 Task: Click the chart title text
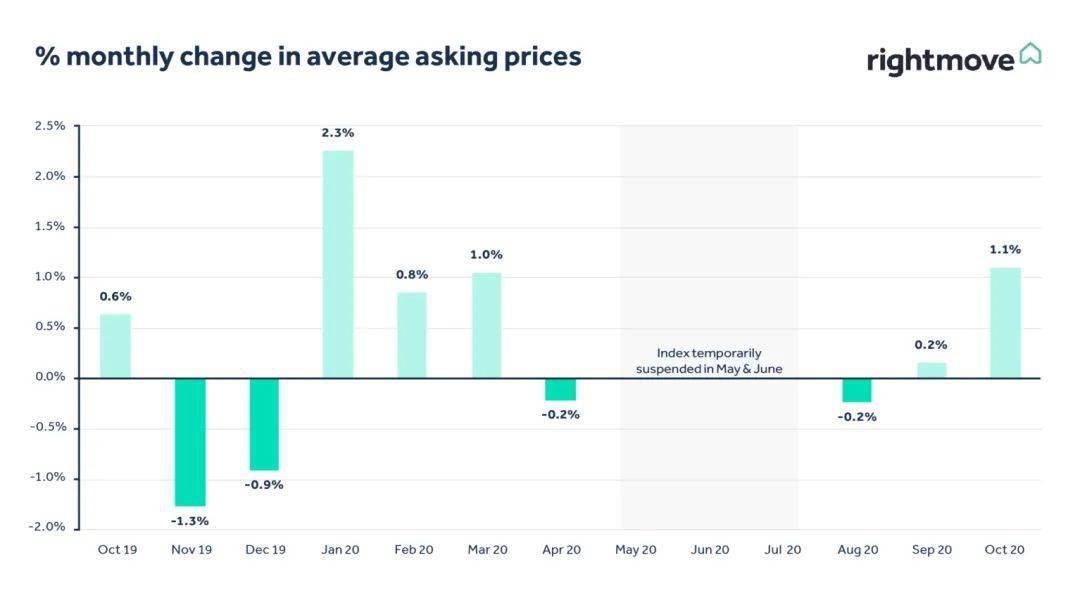tap(308, 56)
